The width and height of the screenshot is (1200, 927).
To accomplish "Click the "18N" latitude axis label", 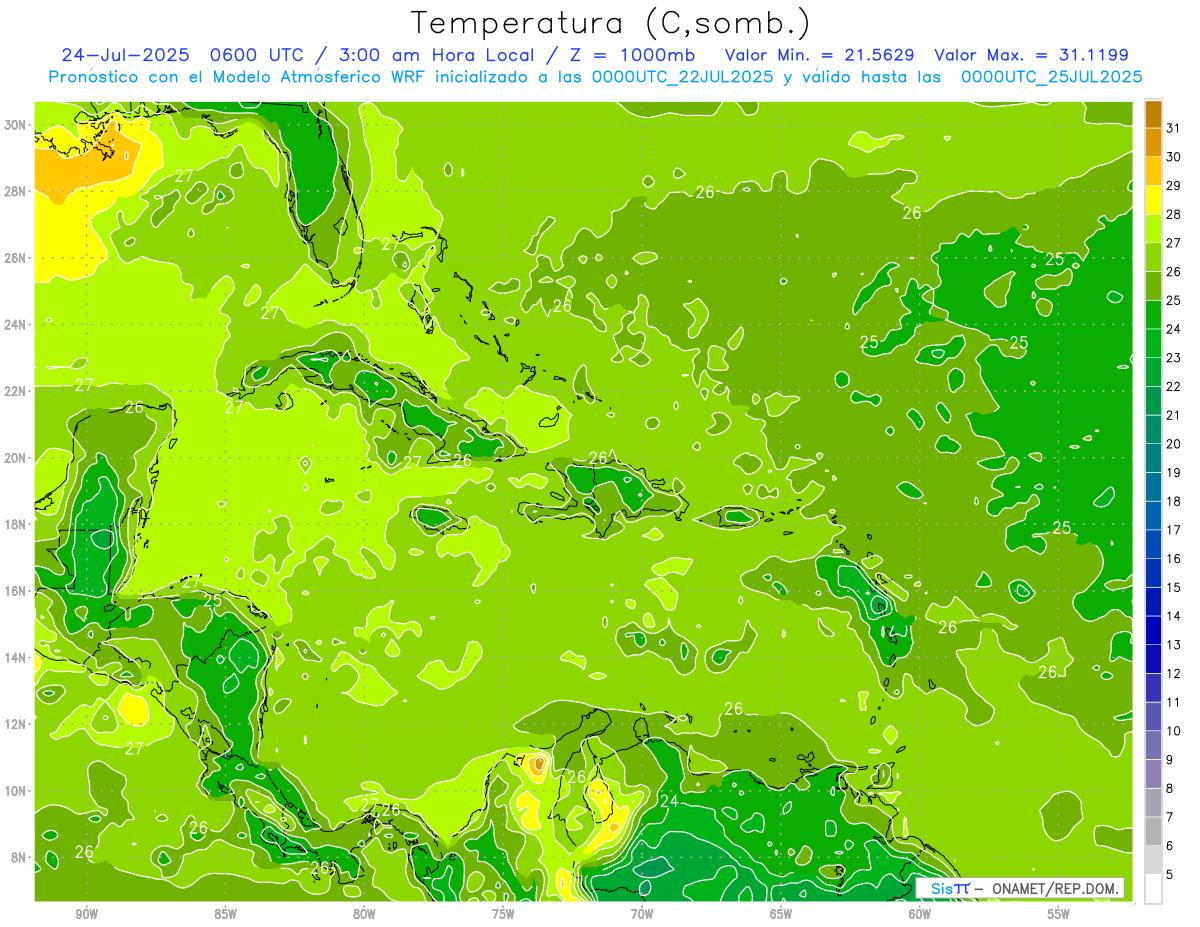I will click(16, 524).
